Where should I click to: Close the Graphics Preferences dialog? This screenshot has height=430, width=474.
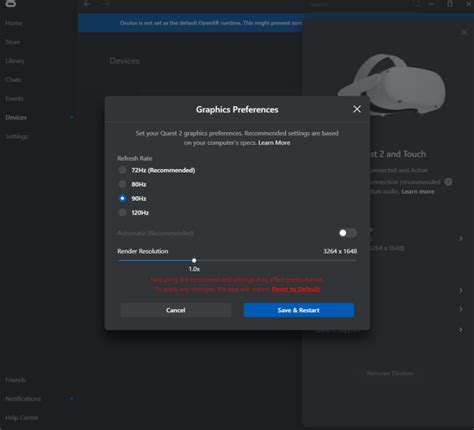click(x=357, y=109)
